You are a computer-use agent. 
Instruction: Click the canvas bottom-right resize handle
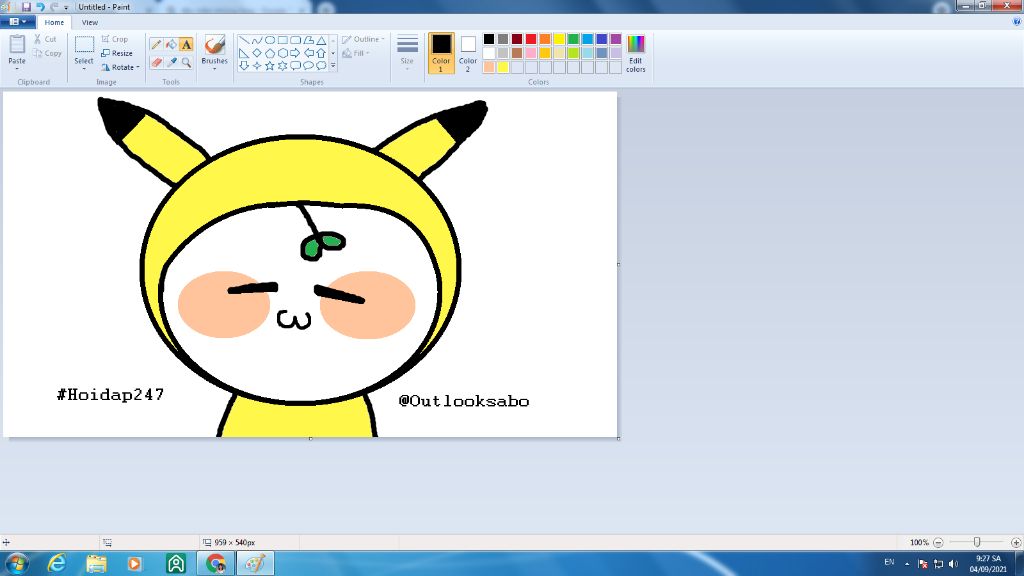point(618,439)
